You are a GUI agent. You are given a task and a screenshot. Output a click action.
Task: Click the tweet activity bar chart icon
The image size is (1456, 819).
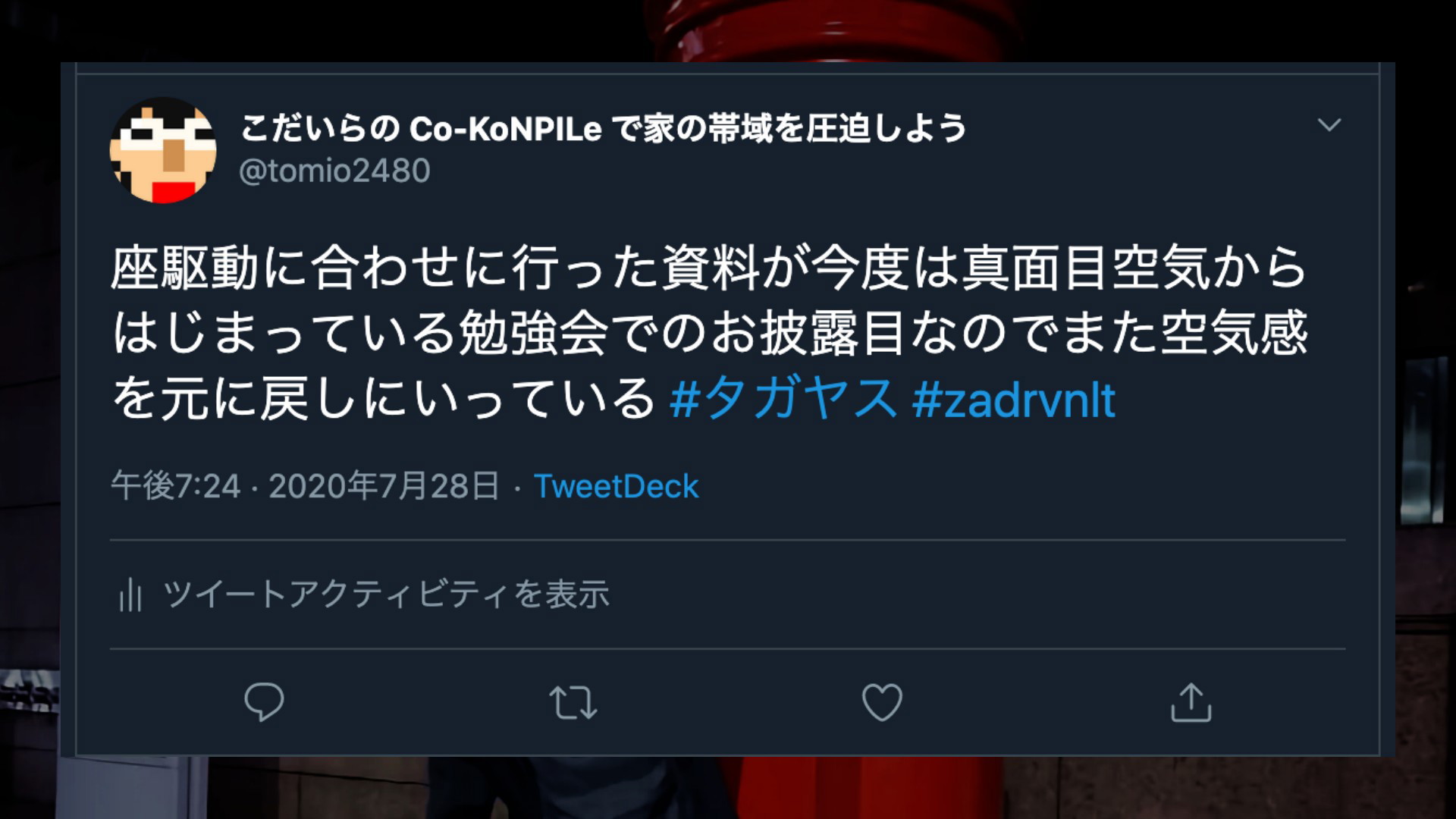130,595
